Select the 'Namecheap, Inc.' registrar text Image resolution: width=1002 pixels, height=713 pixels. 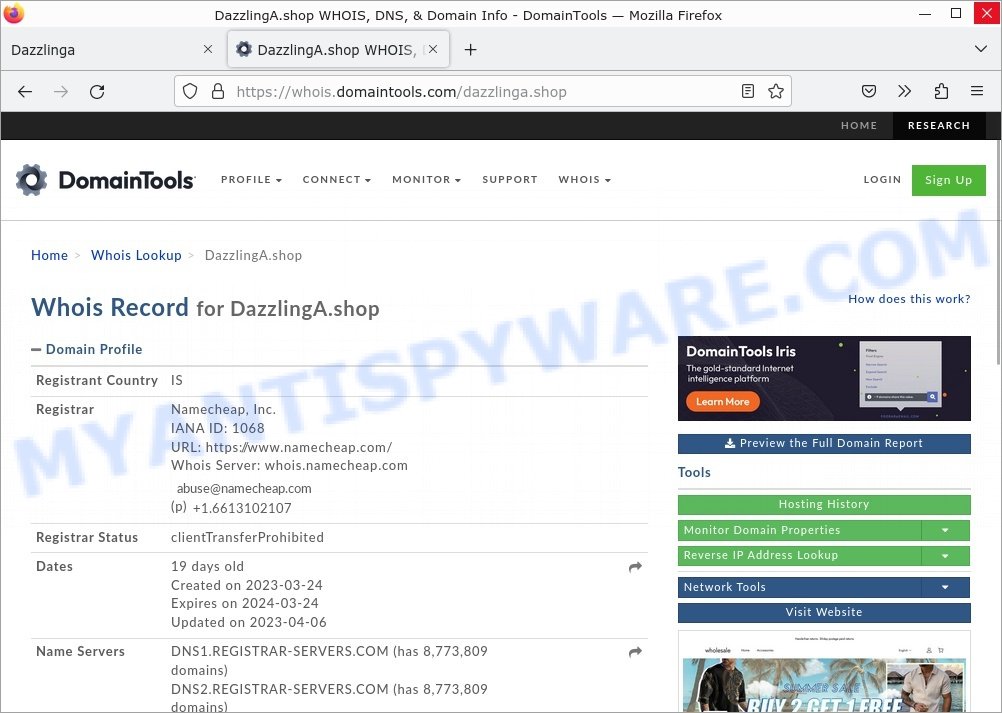click(224, 410)
